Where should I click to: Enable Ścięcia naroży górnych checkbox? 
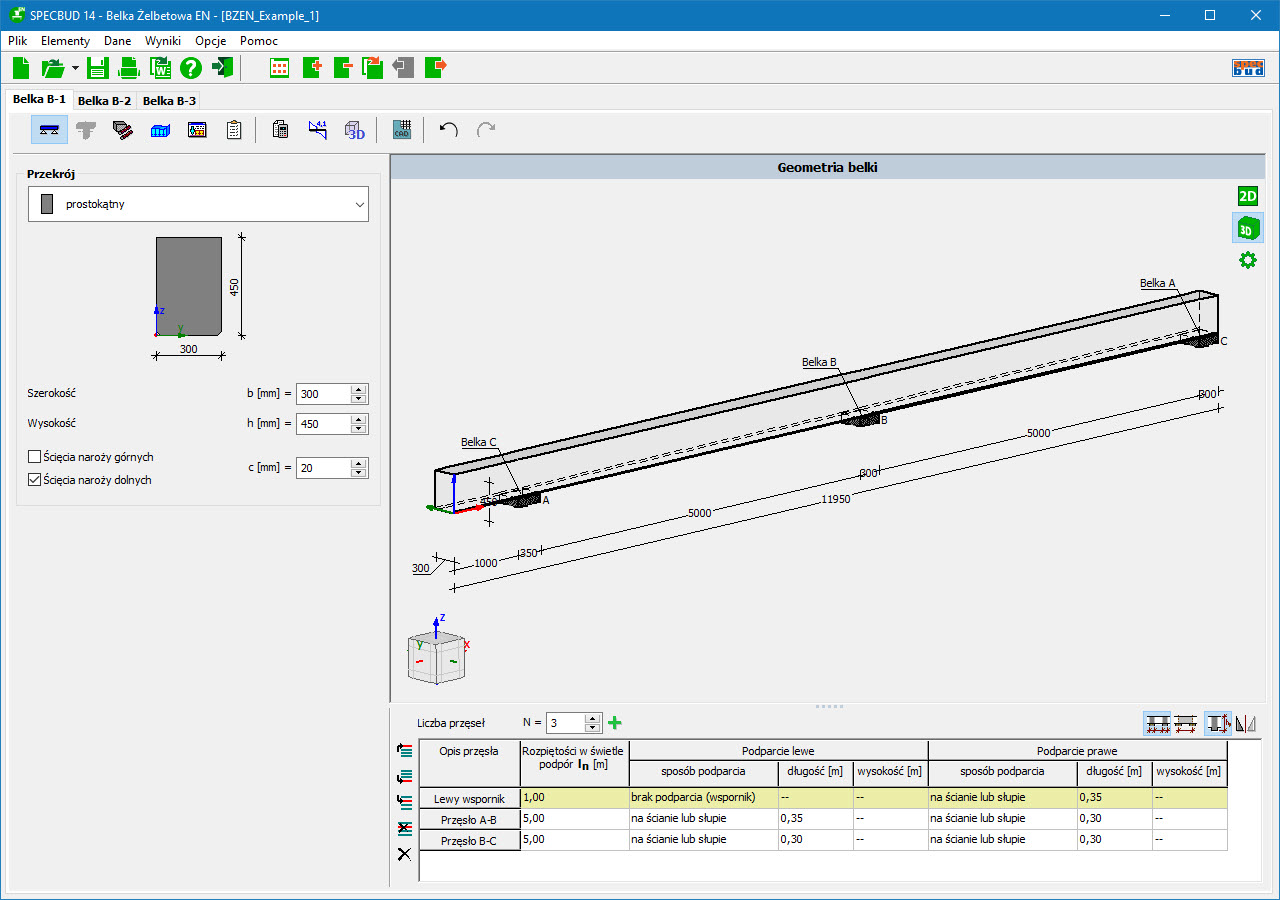35,457
